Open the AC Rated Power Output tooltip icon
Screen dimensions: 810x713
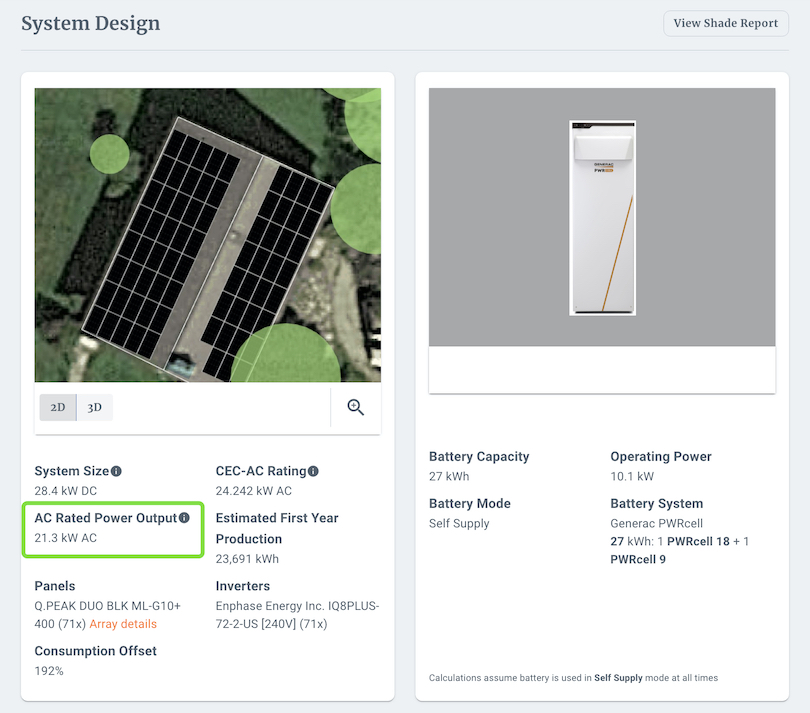(x=183, y=517)
